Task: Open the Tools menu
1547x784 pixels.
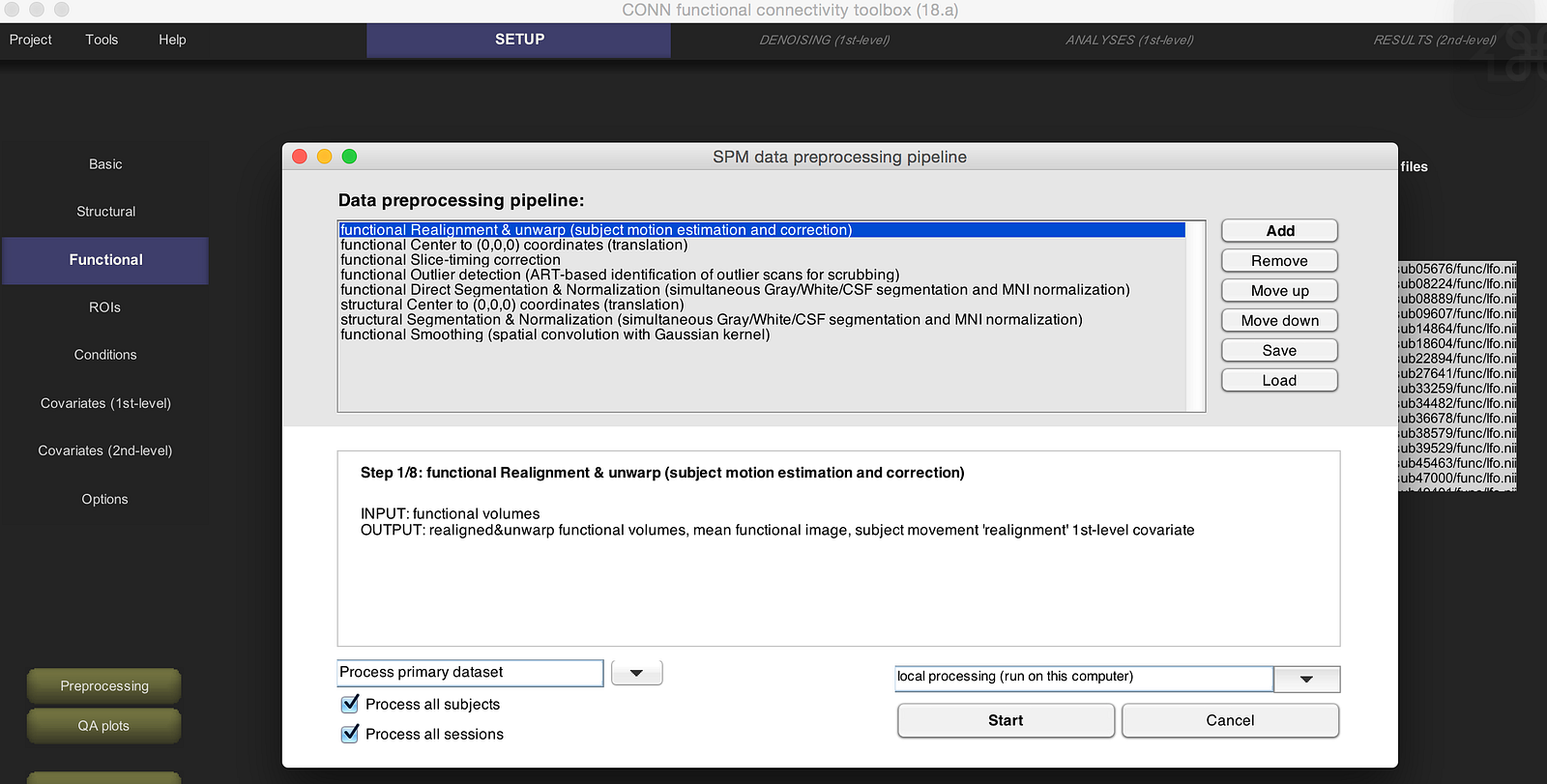Action: (x=102, y=40)
